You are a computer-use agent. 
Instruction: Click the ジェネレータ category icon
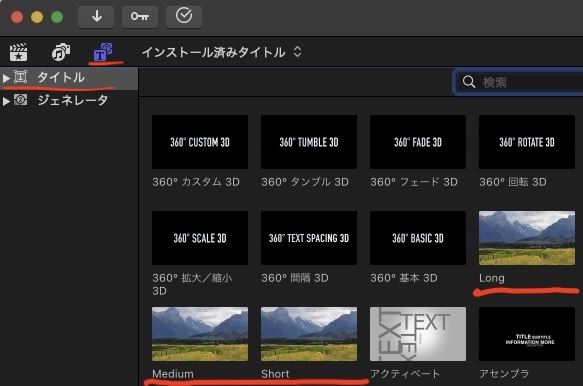tap(20, 100)
